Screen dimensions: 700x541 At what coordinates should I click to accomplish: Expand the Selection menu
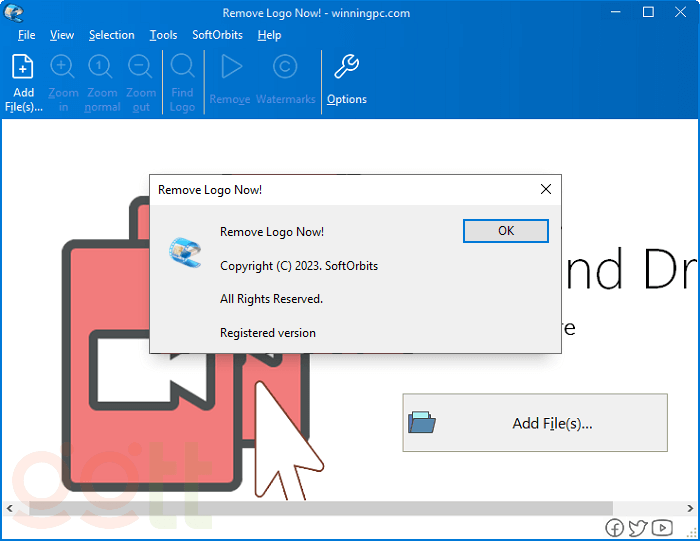point(111,35)
